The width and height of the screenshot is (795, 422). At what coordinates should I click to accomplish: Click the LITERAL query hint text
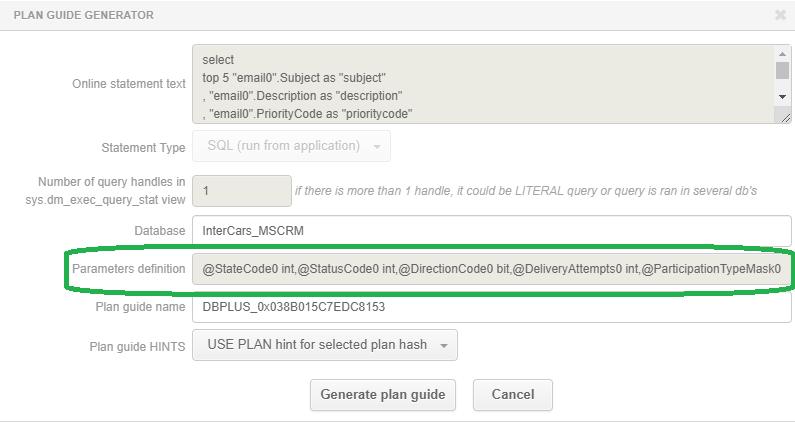[x=526, y=191]
